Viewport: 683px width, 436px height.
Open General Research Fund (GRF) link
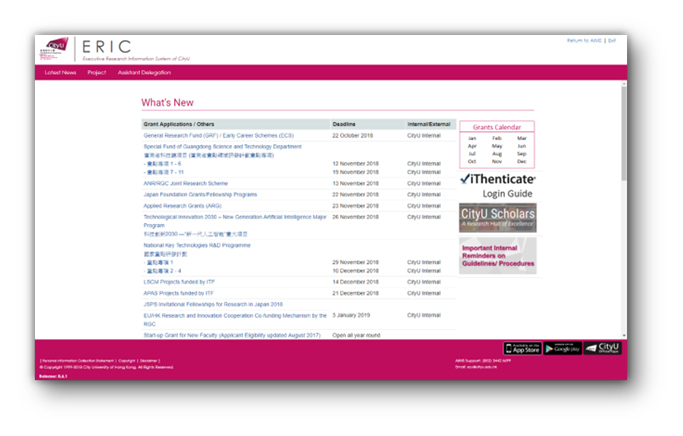[218, 135]
